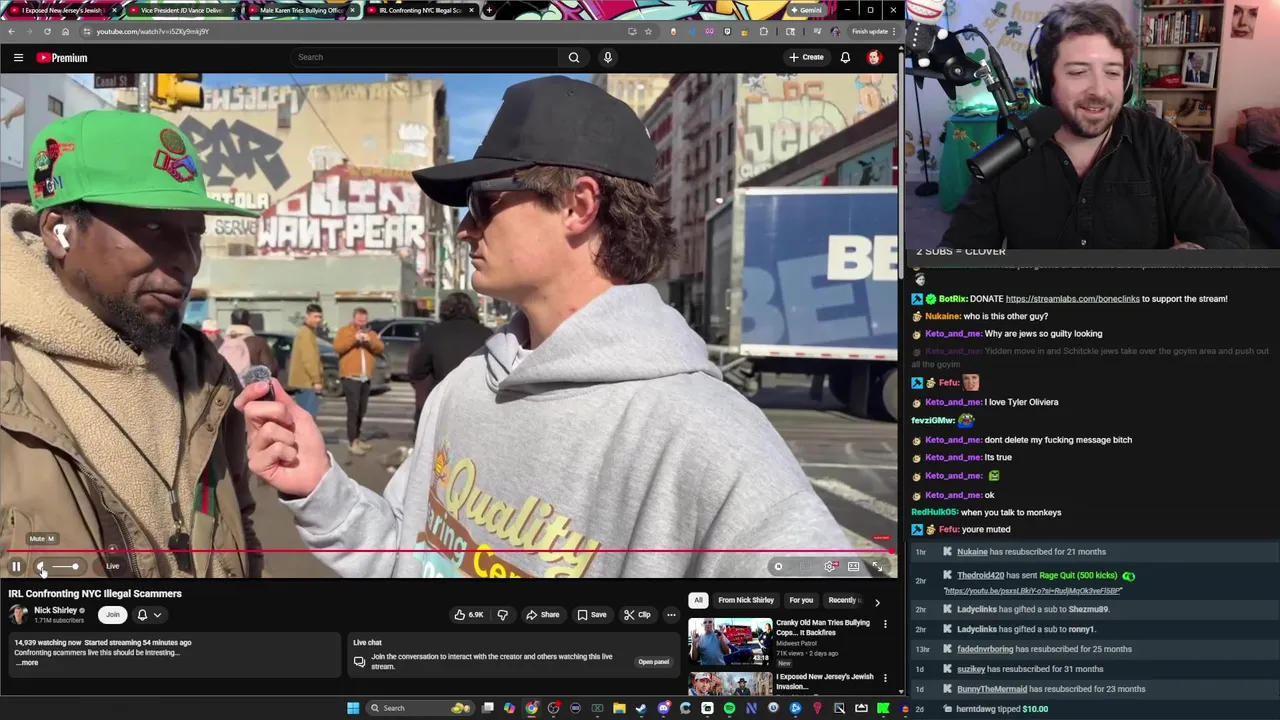Select From Nick Shirley chip

pos(746,600)
